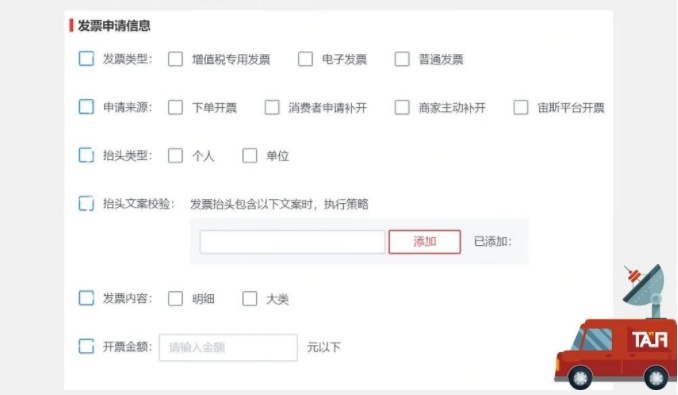Tick the 商家主动补开 checkbox
Screen dimensions: 678x395
coord(402,108)
